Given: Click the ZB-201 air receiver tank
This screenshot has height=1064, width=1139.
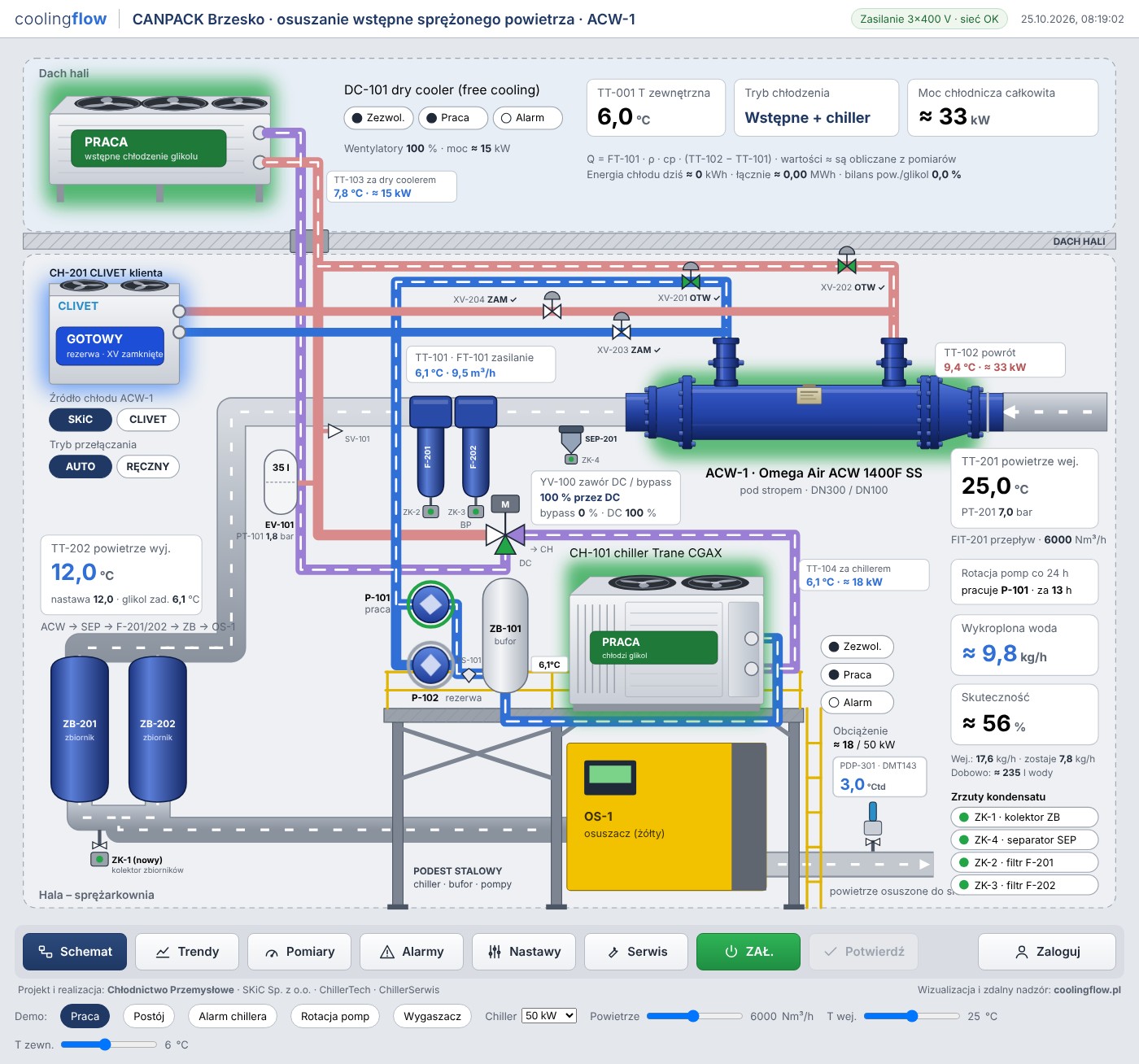Looking at the screenshot, I should pos(80,730).
